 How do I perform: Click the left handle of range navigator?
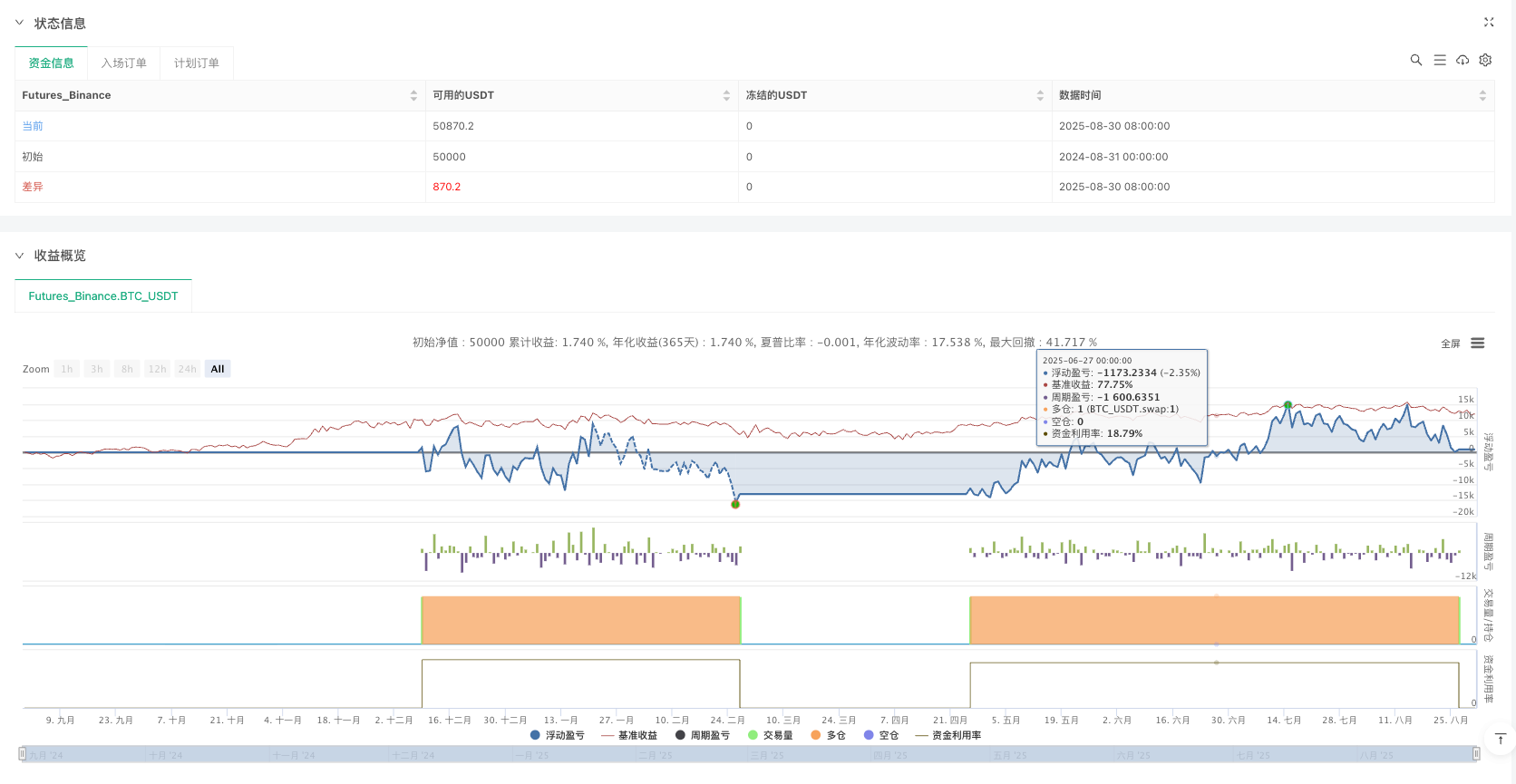23,754
